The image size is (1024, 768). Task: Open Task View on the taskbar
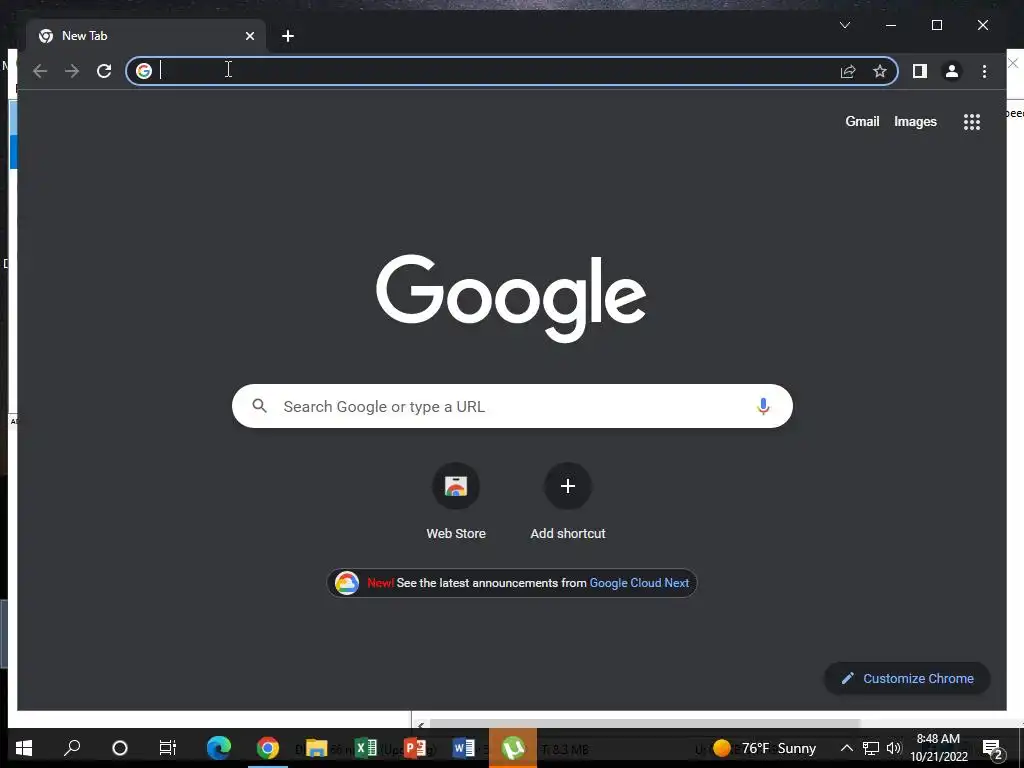click(x=168, y=748)
